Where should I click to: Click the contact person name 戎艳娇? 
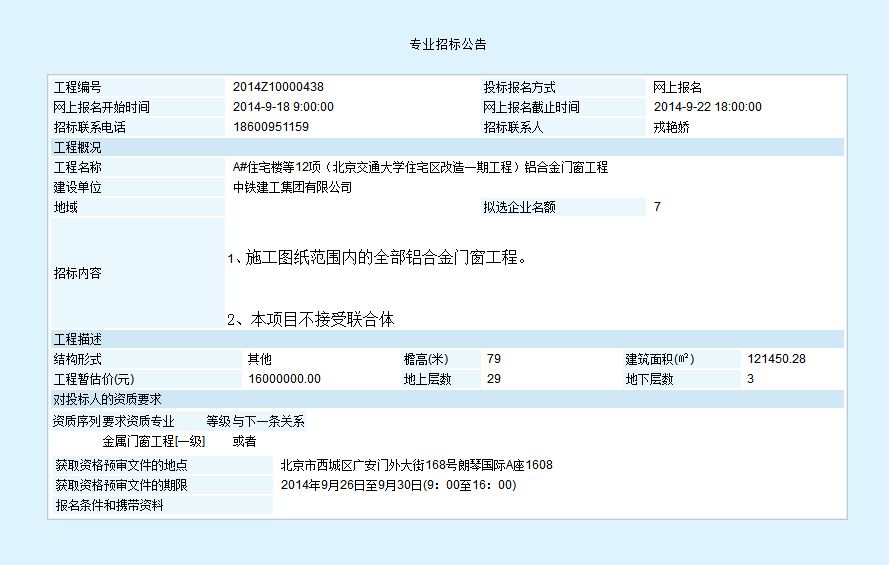671,127
